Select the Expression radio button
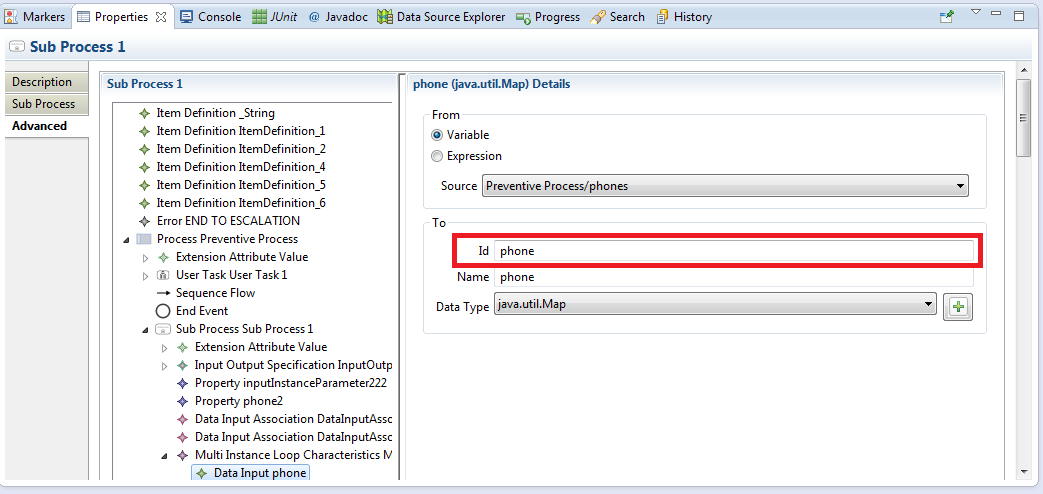 437,156
